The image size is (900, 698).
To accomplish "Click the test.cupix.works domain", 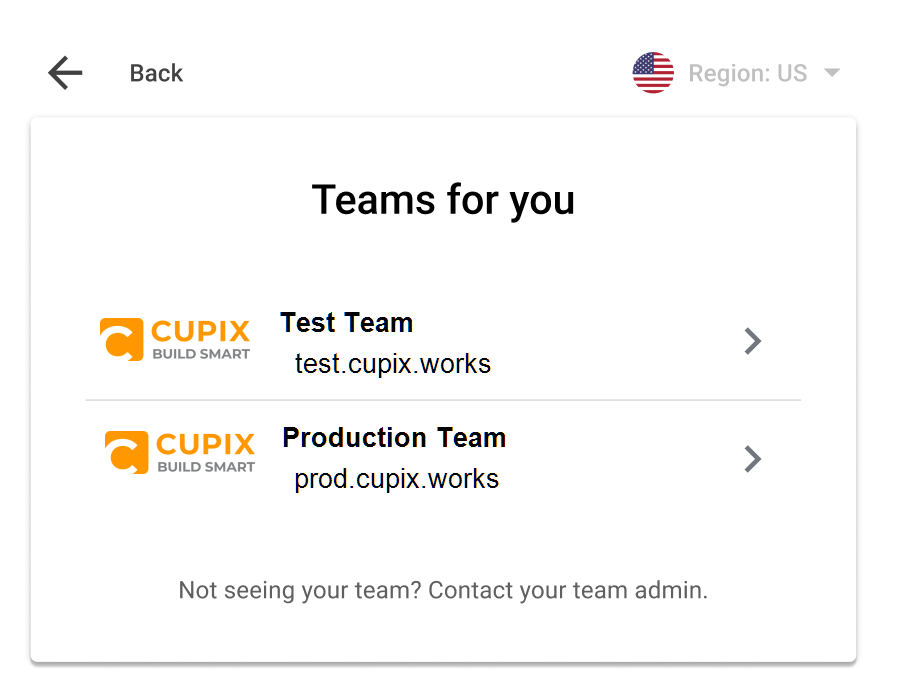I will pyautogui.click(x=393, y=363).
